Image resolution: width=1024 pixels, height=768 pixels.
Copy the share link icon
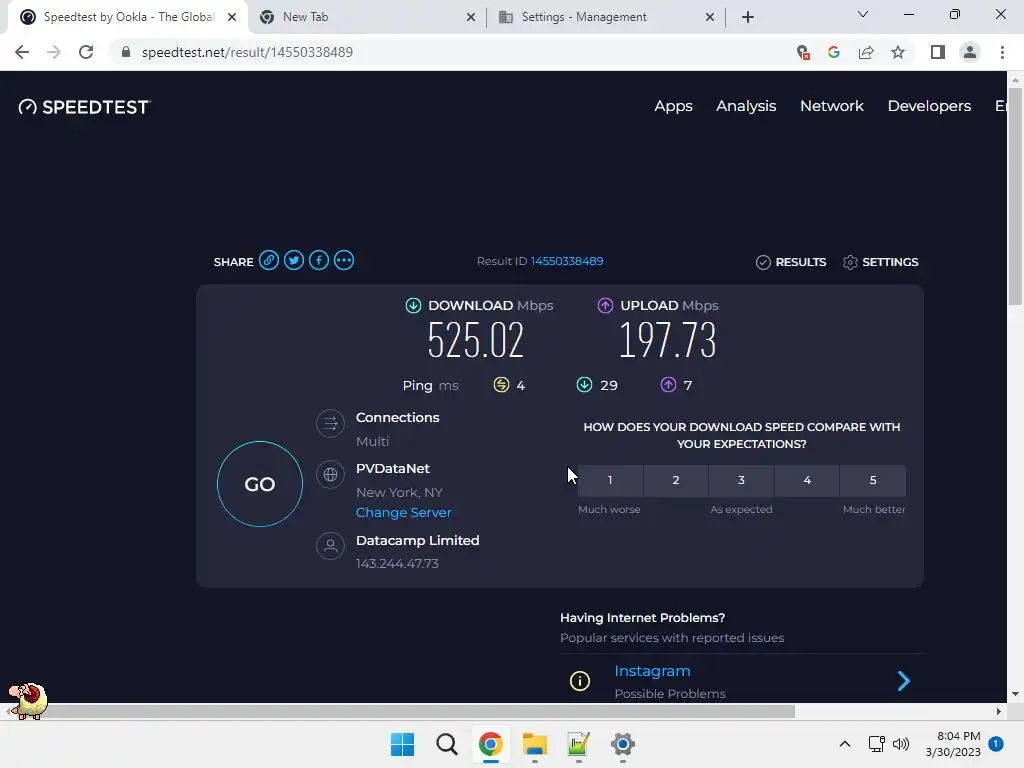pyautogui.click(x=268, y=261)
